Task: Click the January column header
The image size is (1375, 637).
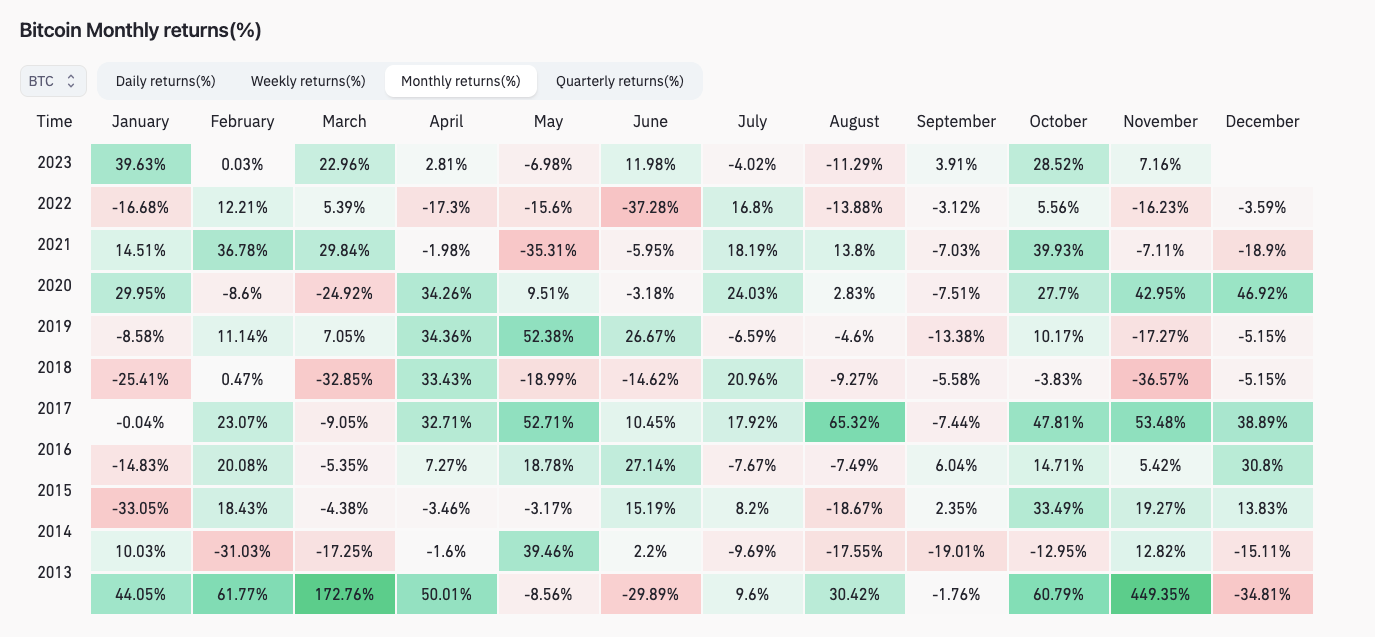Action: pos(140,121)
